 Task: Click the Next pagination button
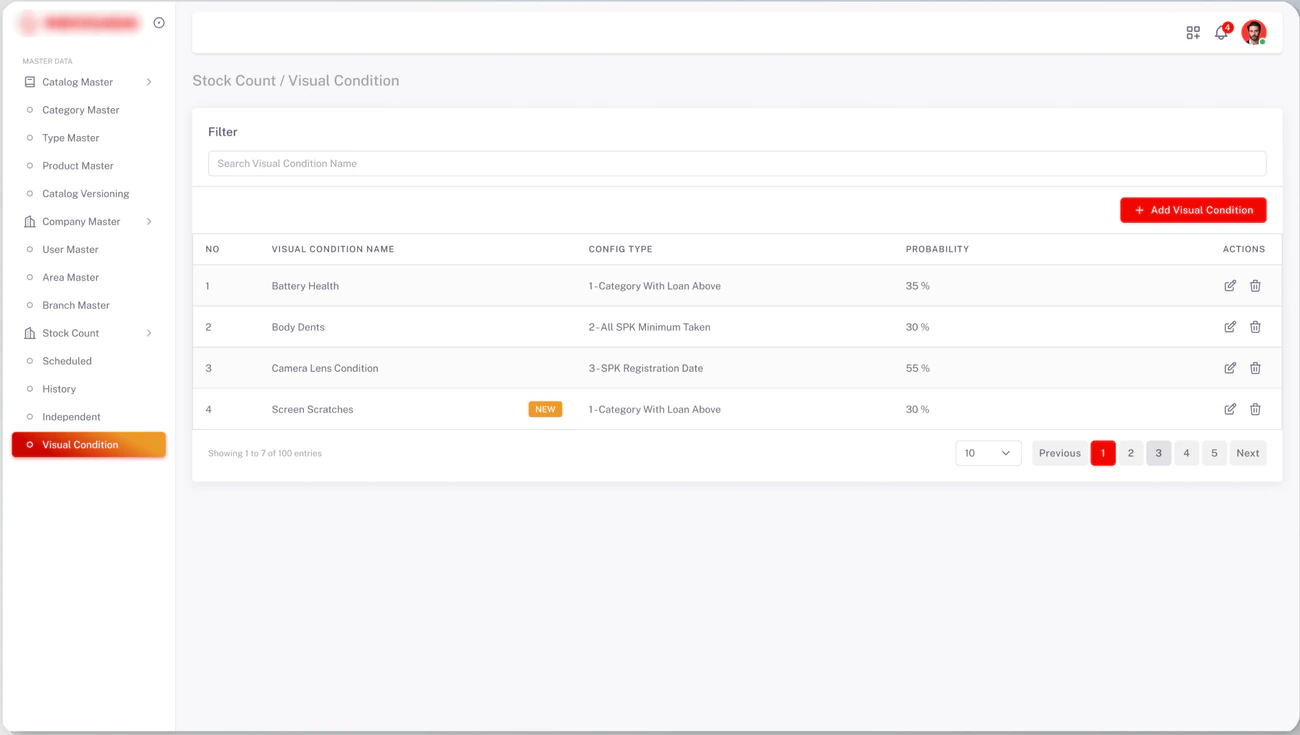1248,453
